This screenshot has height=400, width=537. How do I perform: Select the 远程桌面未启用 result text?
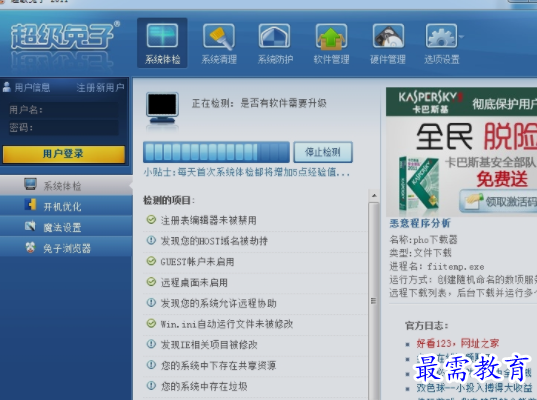pos(194,283)
